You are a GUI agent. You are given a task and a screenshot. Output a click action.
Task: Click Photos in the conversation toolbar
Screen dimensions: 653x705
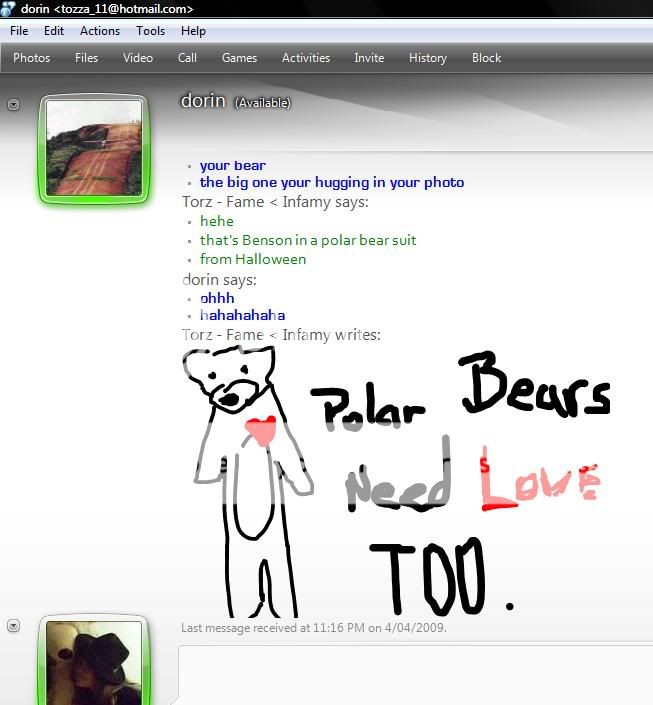coord(31,58)
